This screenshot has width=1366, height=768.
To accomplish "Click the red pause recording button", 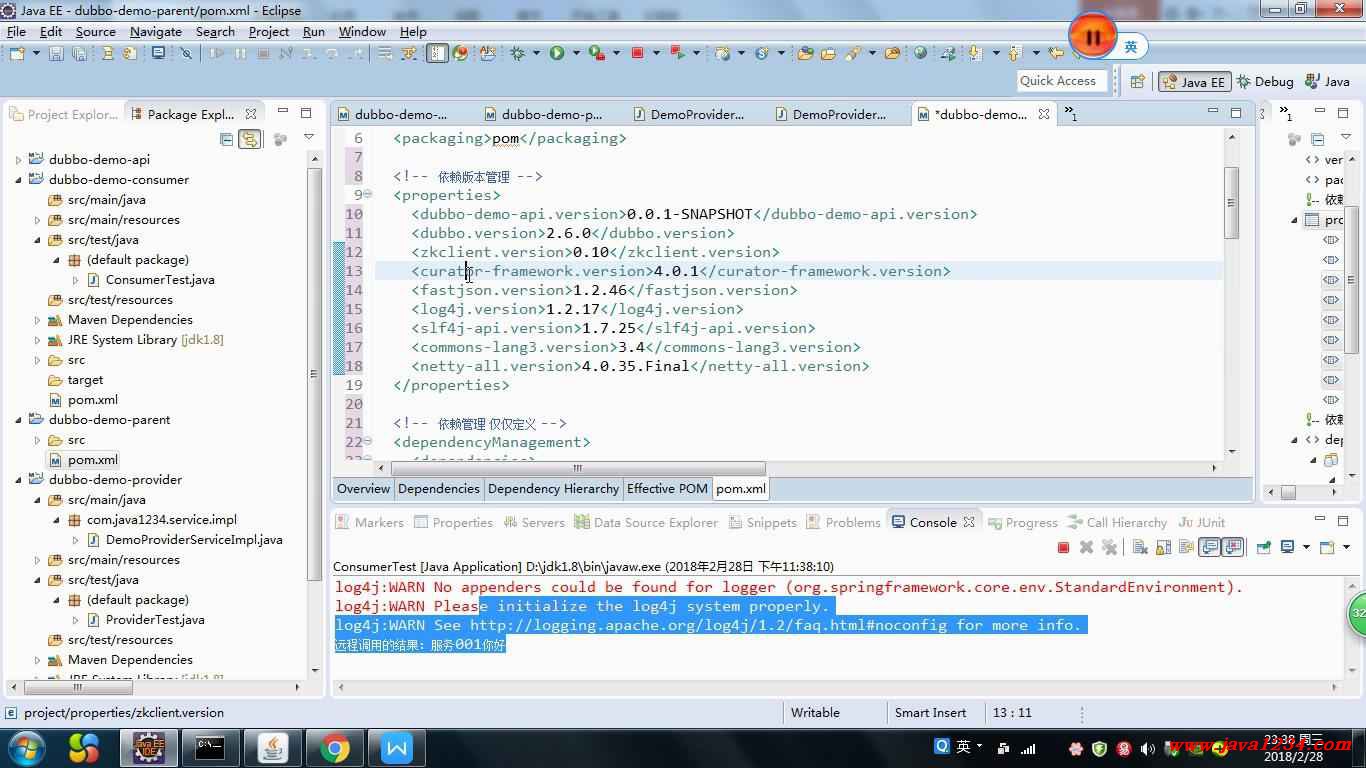I will [x=1093, y=38].
